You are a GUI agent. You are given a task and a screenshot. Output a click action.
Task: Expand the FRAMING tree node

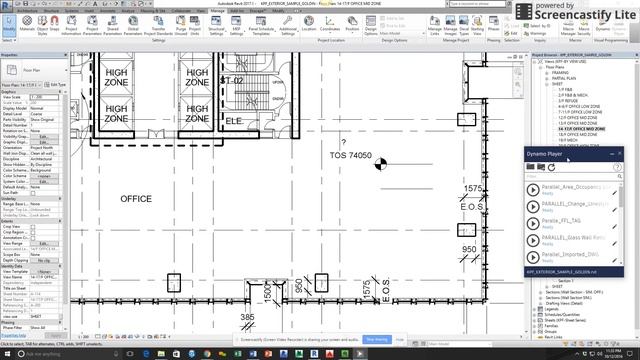(547, 73)
